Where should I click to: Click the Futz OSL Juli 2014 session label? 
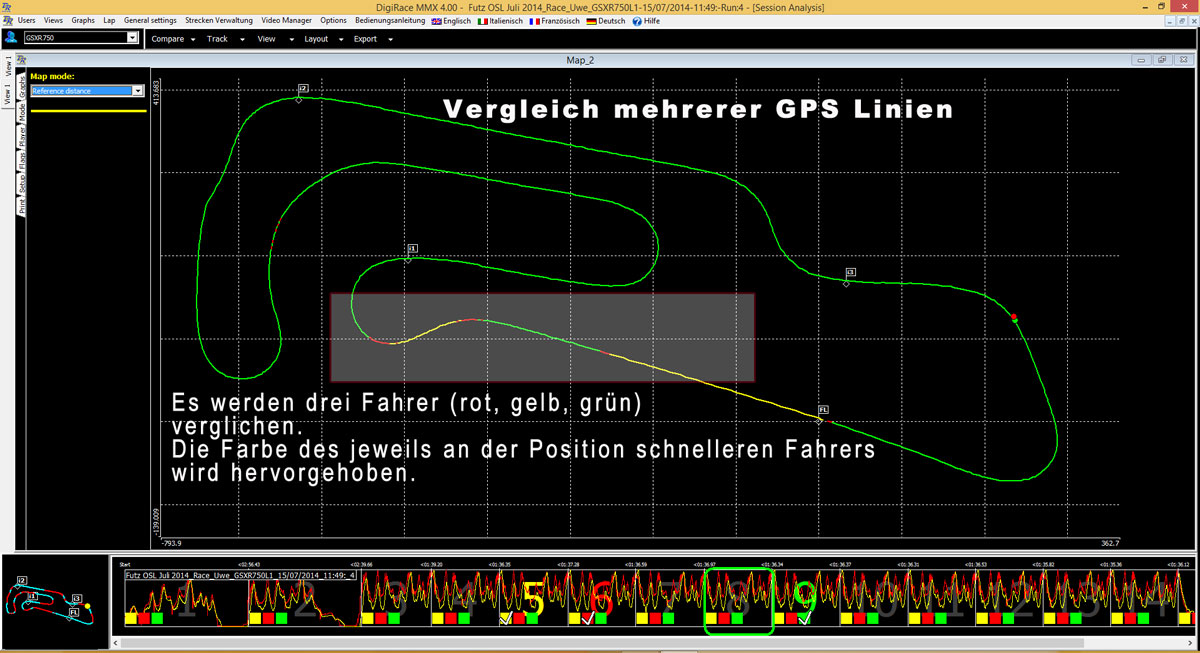click(x=241, y=576)
